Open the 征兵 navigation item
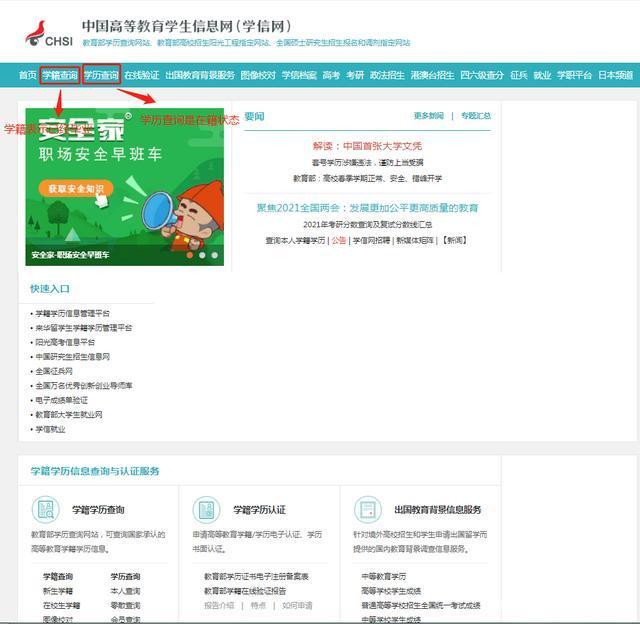 click(x=519, y=75)
